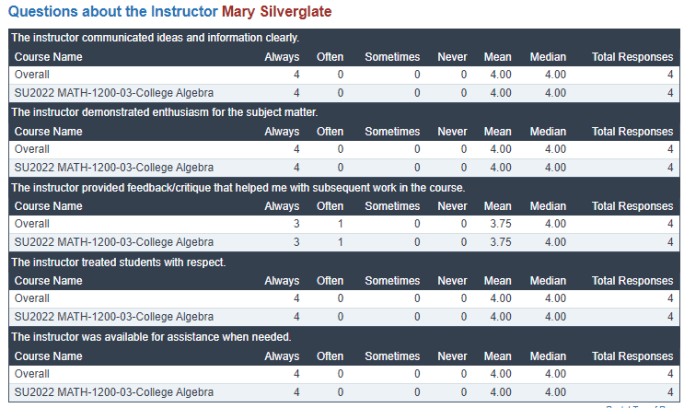Click 'Sometimes' column header under communicated ideas question
Screen dimensions: 684x408
tap(392, 57)
